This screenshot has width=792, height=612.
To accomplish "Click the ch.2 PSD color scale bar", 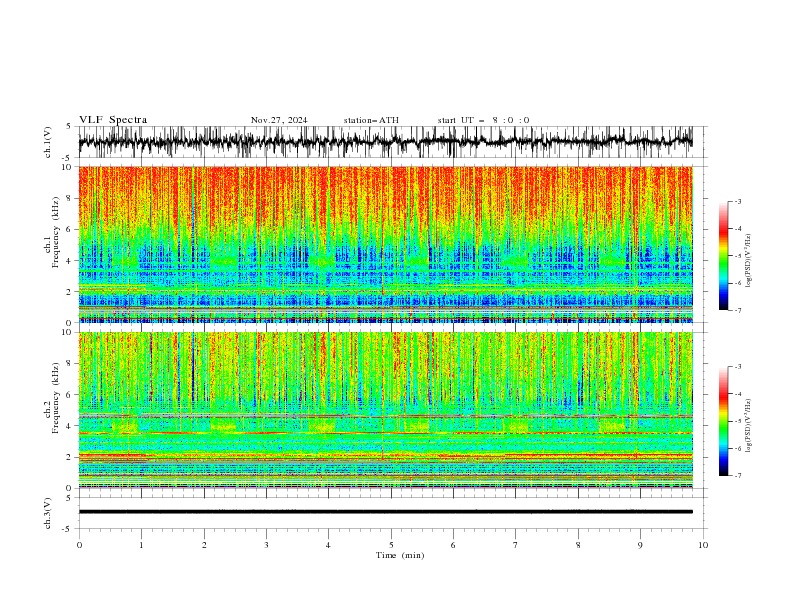I will (x=723, y=421).
